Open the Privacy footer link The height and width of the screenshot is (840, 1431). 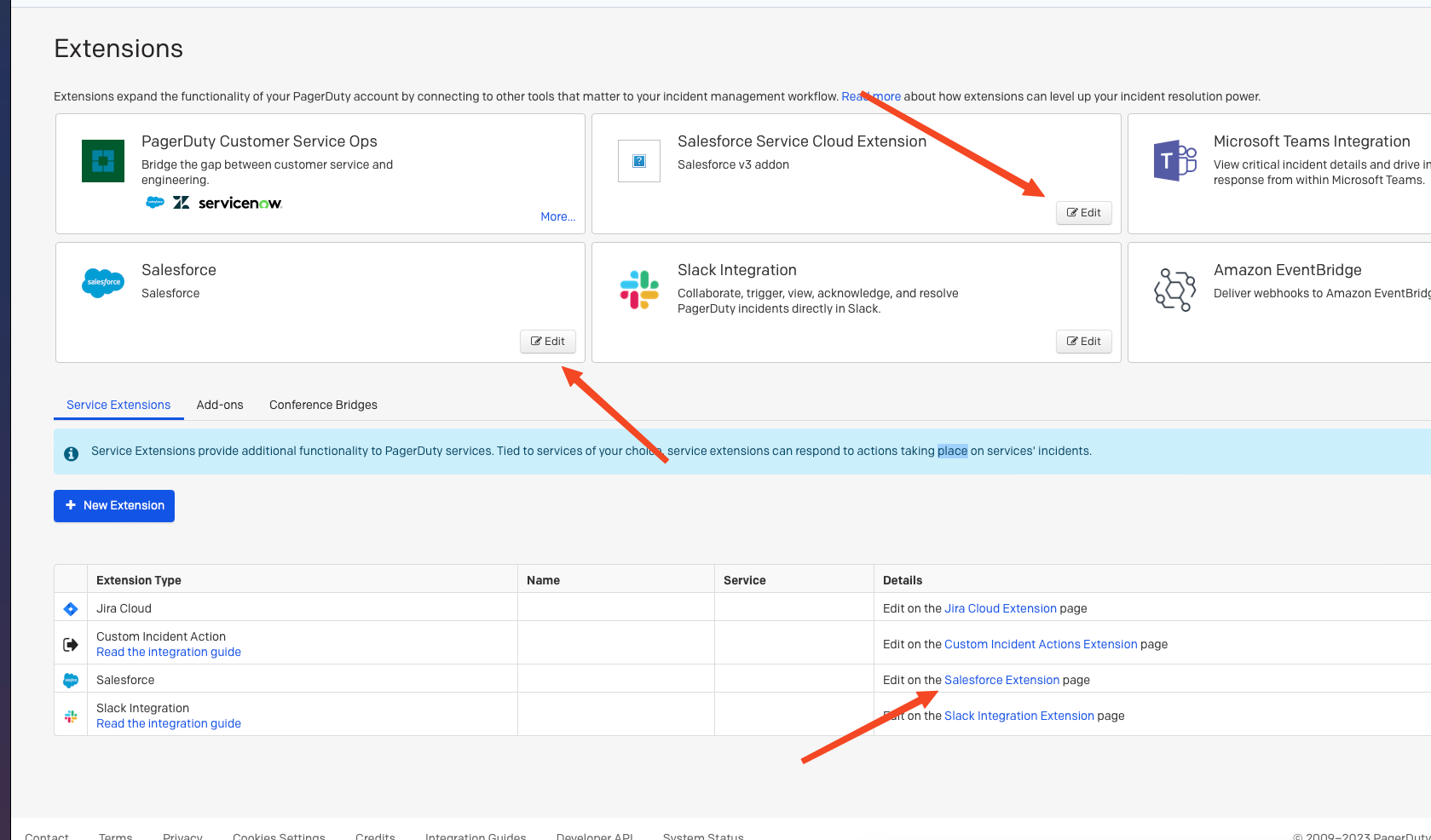pyautogui.click(x=182, y=837)
